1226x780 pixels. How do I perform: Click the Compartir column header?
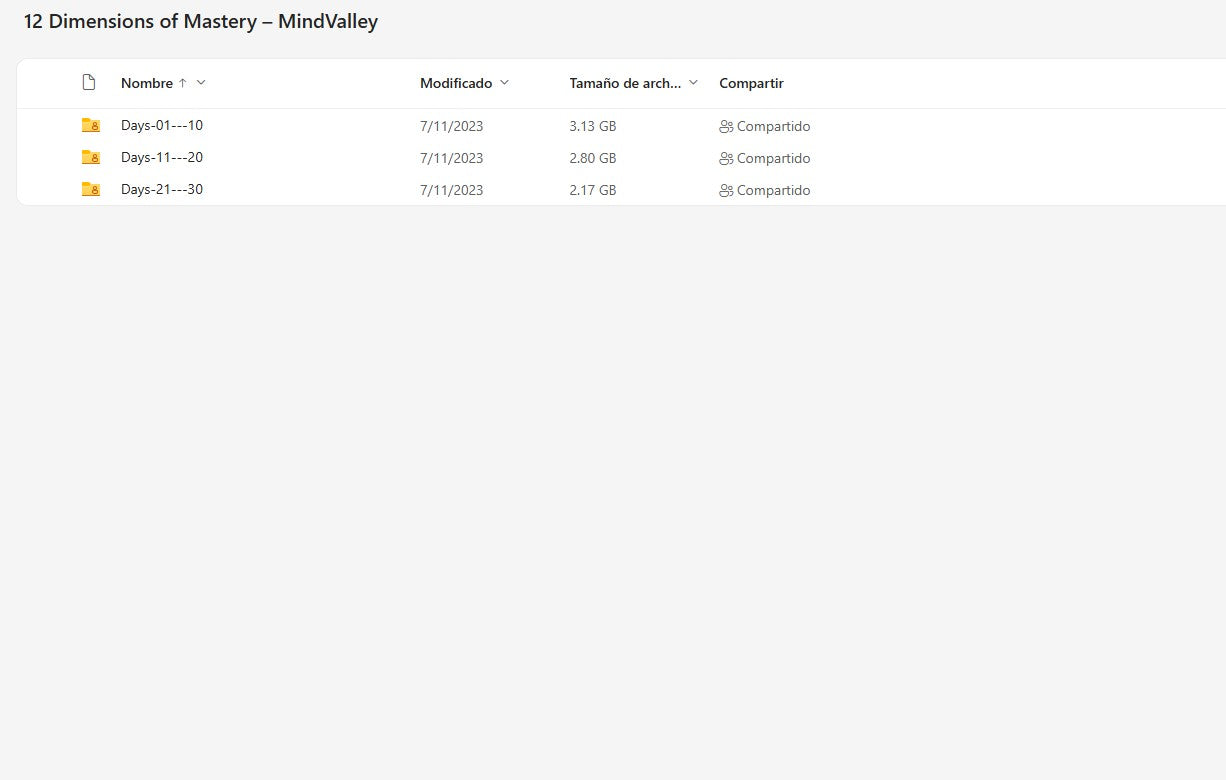751,83
